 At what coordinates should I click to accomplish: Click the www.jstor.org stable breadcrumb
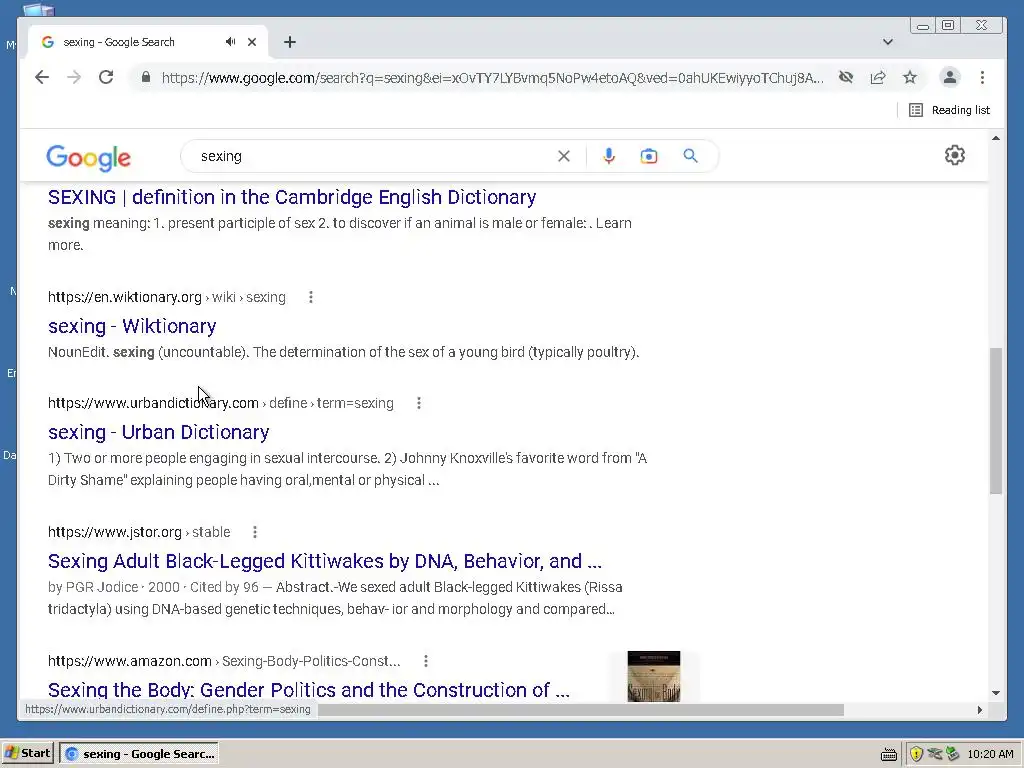139,532
